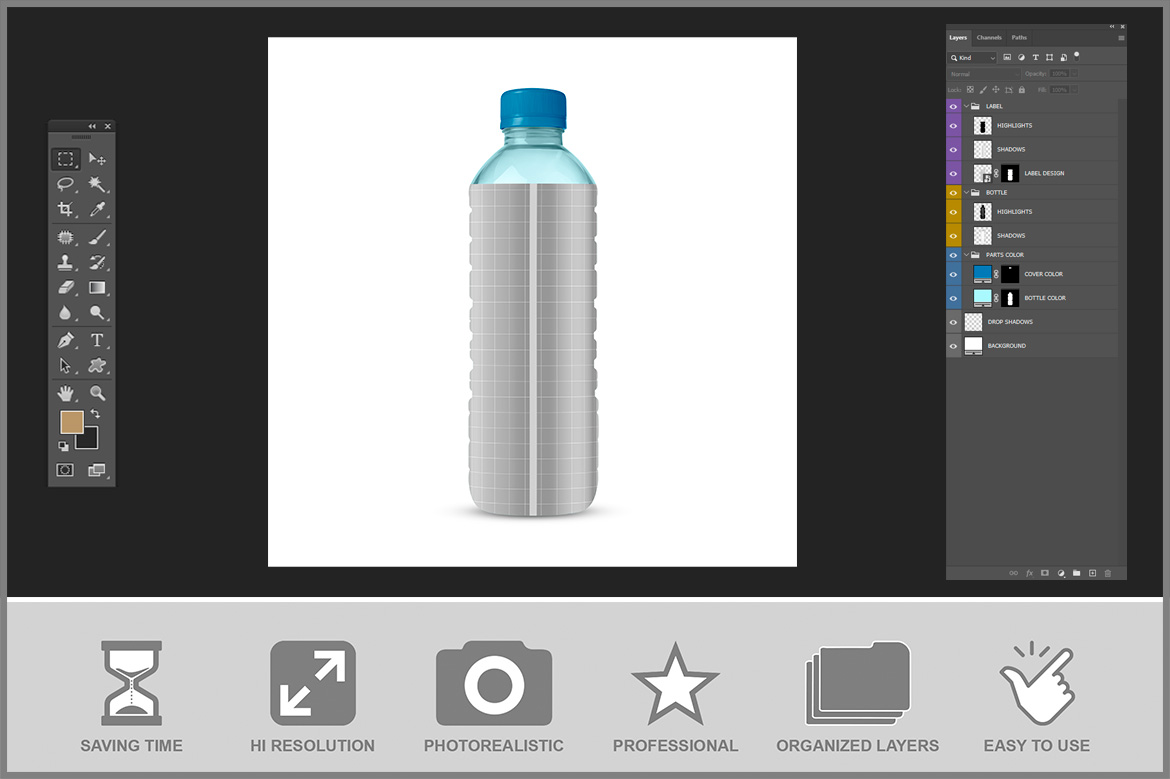
Task: Switch to the Channels tab
Action: [x=989, y=38]
